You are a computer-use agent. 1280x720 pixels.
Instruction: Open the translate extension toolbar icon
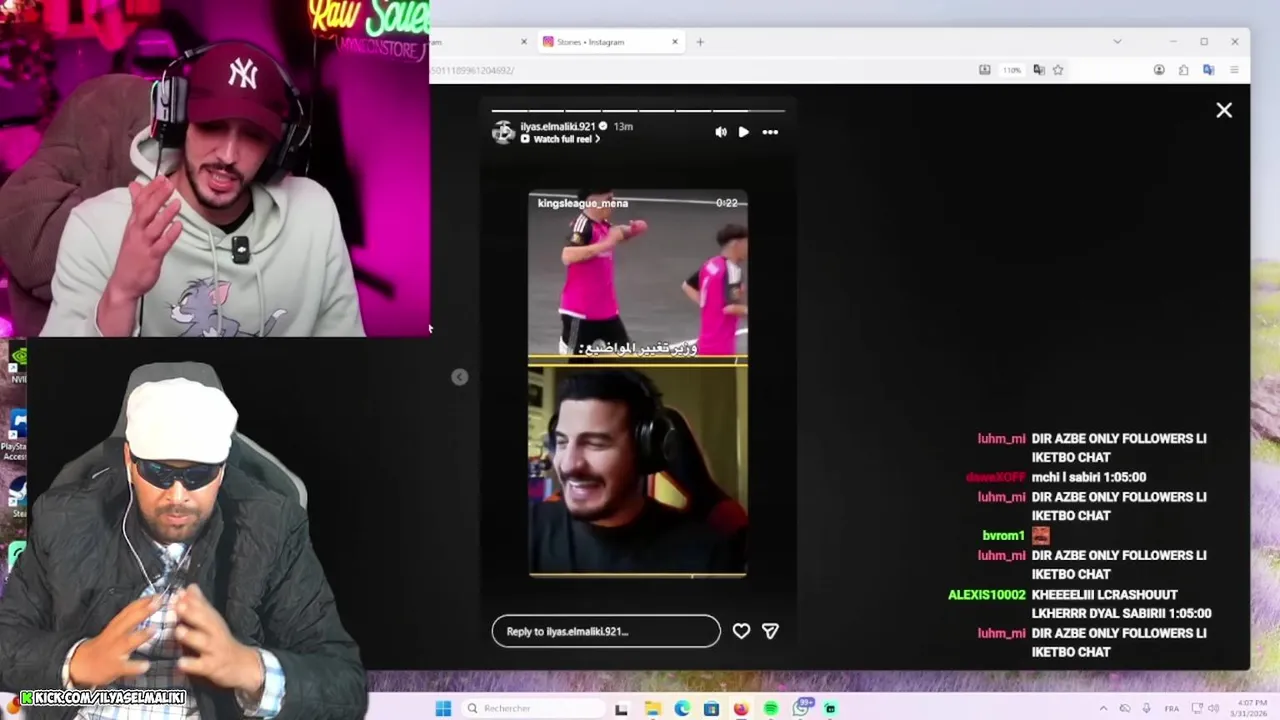[x=1208, y=70]
